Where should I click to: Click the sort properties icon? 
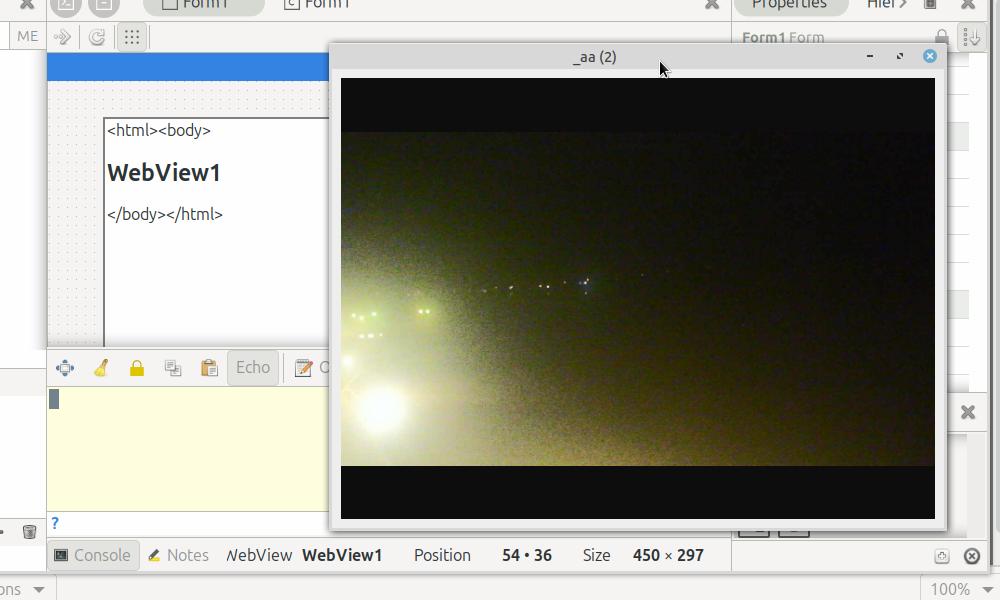(x=971, y=37)
